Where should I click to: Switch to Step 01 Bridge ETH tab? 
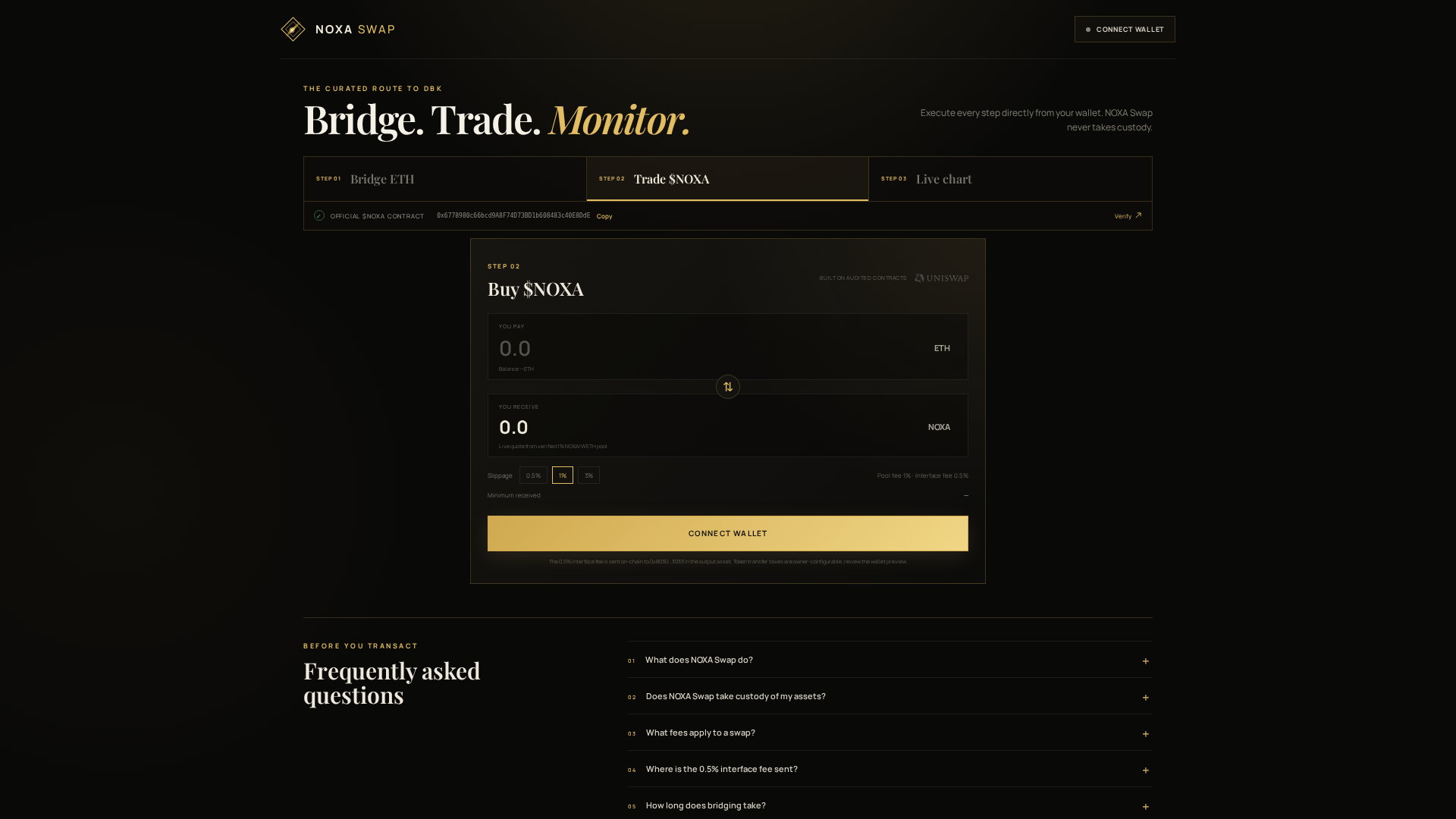[445, 179]
